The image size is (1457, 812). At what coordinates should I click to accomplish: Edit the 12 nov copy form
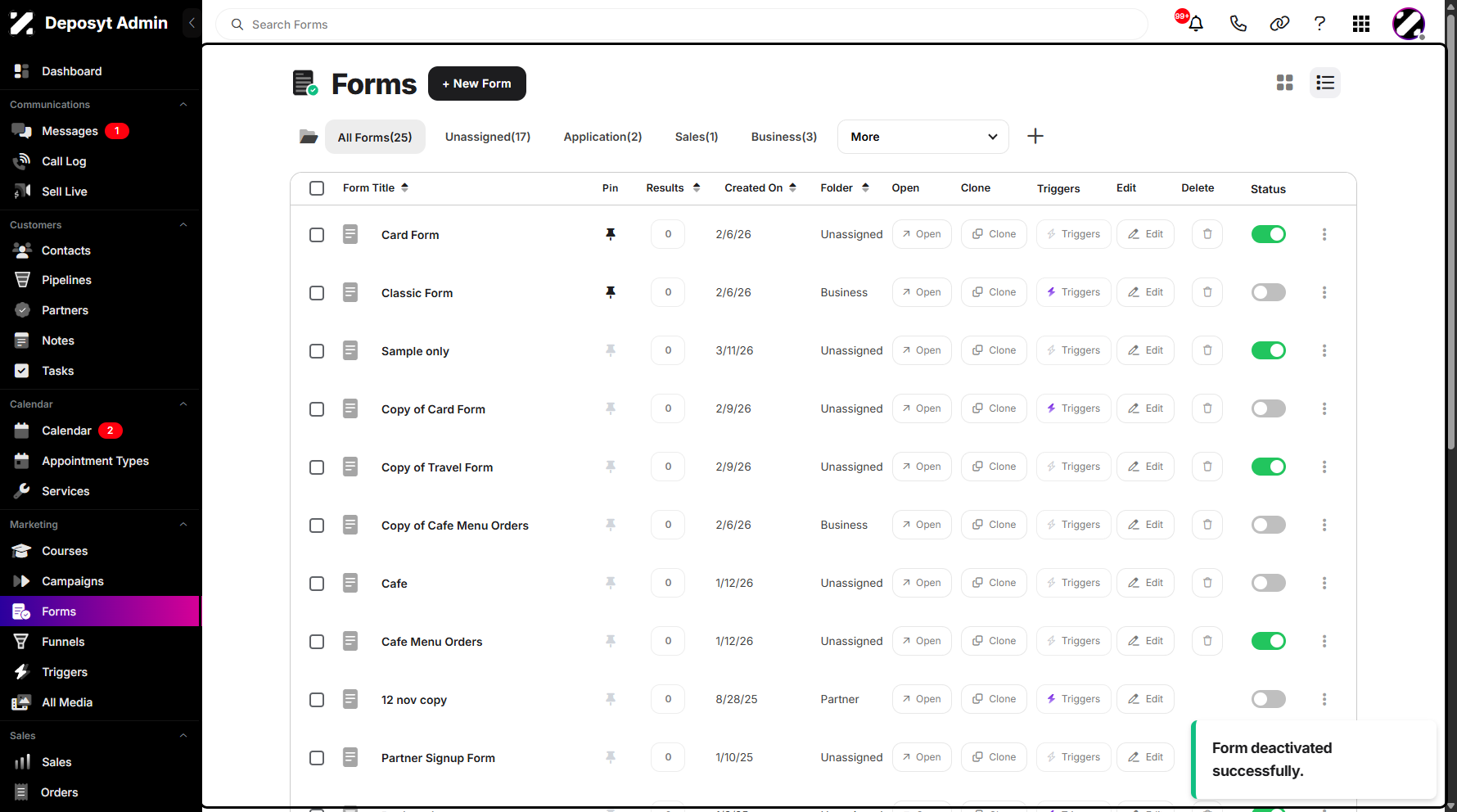(1145, 699)
